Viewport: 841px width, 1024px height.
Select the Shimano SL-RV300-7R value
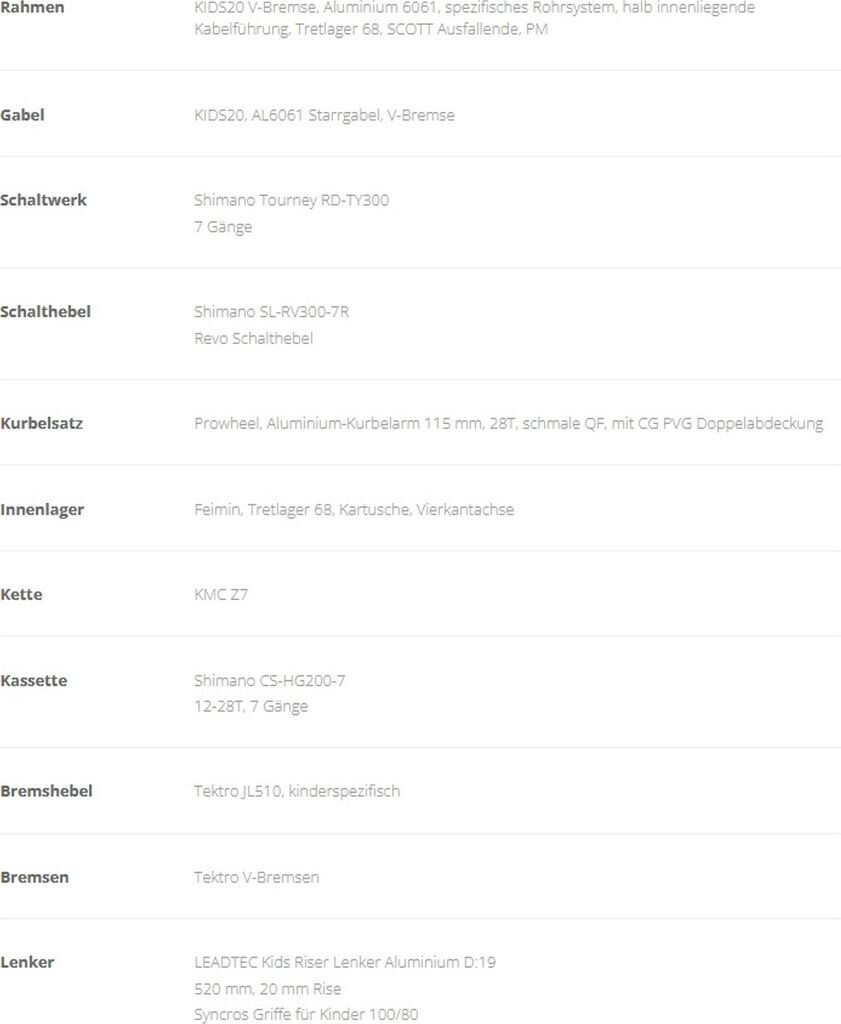(271, 312)
